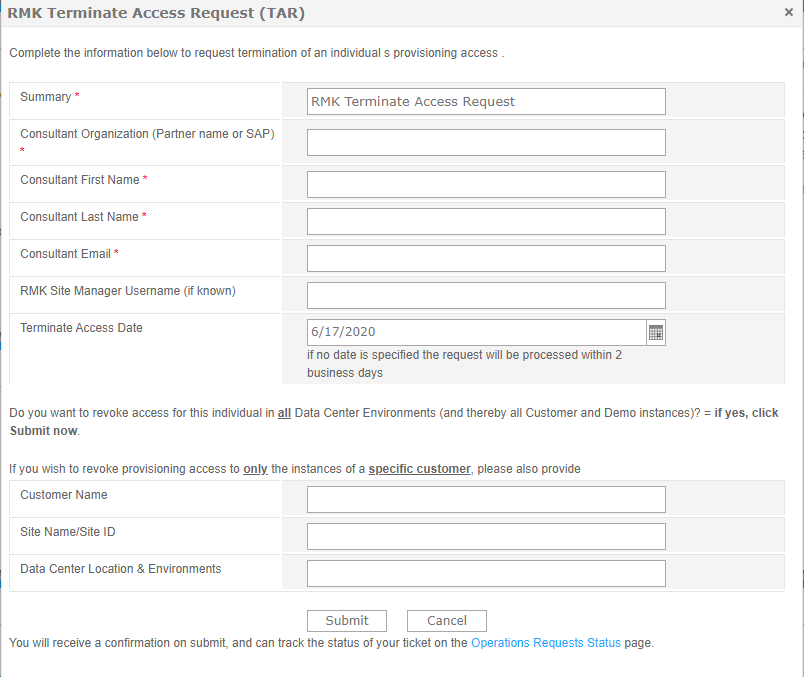Click the 'Site Name/Site ID' label
Viewport: 804px width, 677px height.
68,531
